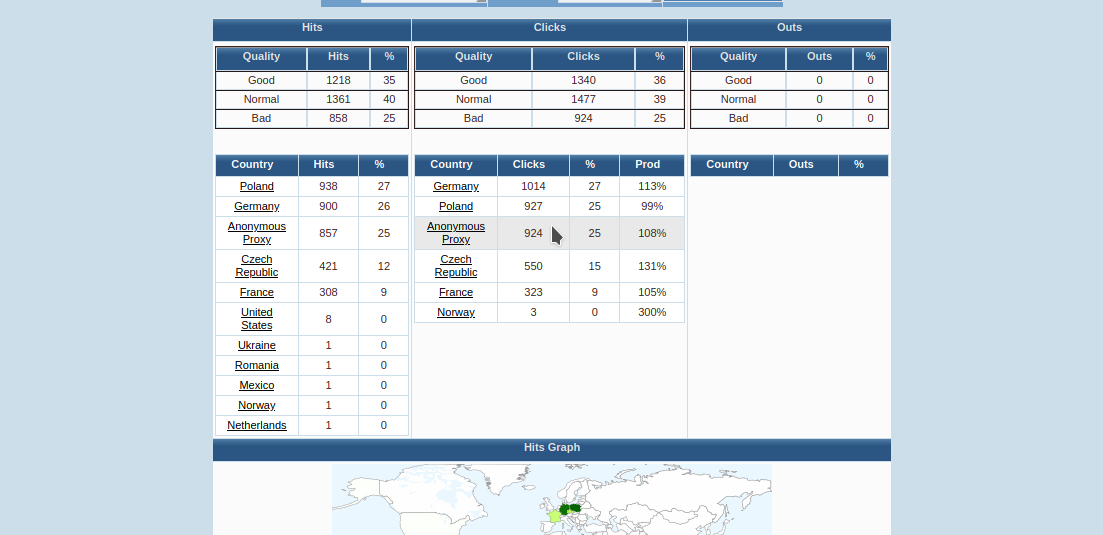This screenshot has width=1103, height=535.
Task: Select the 857 Anonymous Proxy hits cell
Action: pyautogui.click(x=328, y=233)
